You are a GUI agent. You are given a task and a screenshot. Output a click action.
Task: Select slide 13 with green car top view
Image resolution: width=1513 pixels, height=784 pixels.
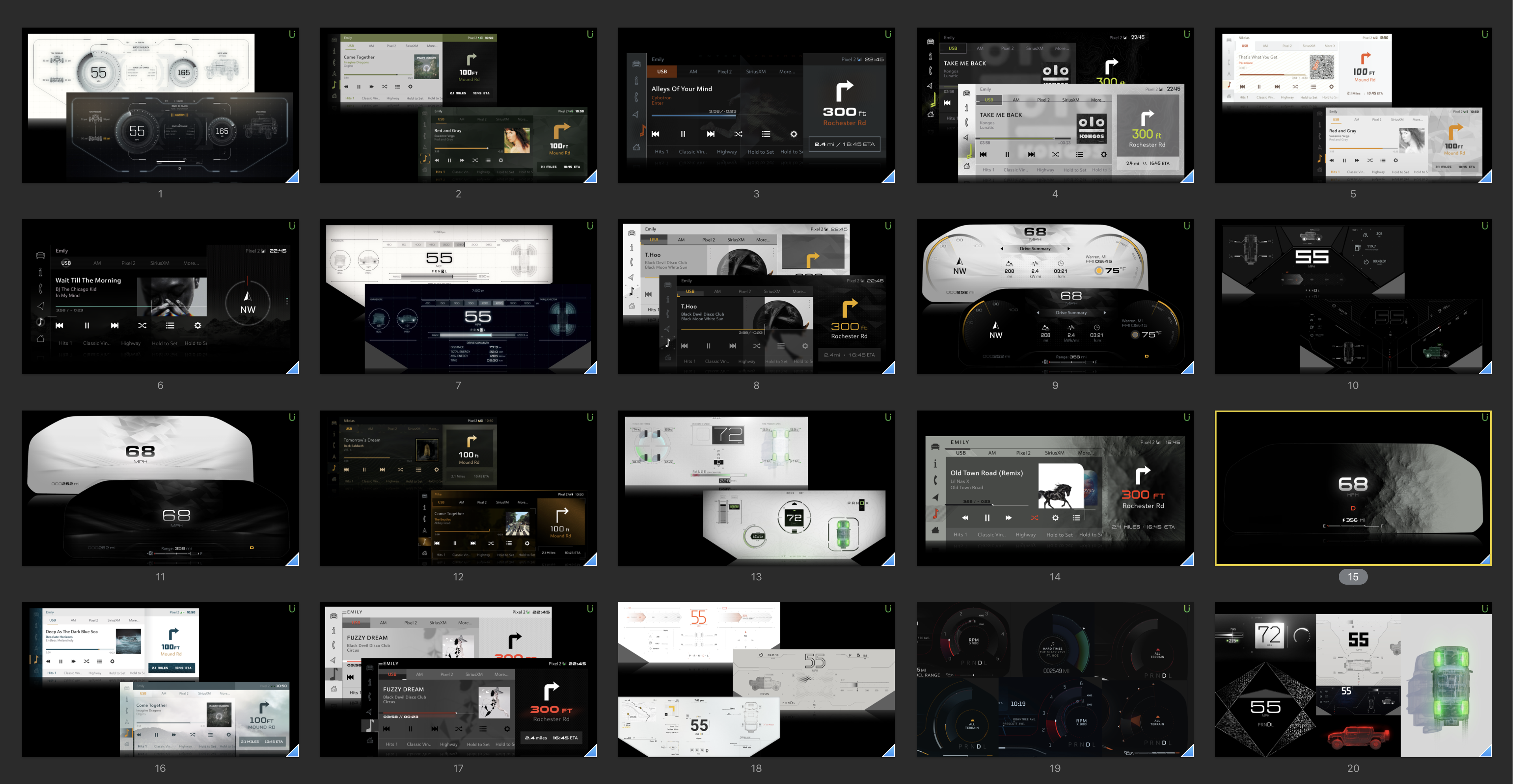pyautogui.click(x=756, y=488)
